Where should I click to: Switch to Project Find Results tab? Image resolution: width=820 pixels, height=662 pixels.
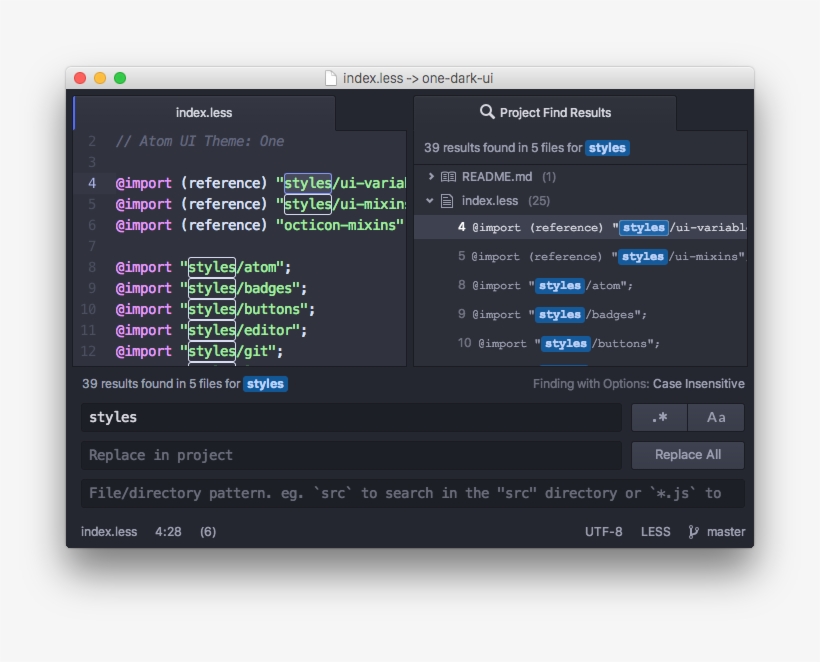(545, 112)
